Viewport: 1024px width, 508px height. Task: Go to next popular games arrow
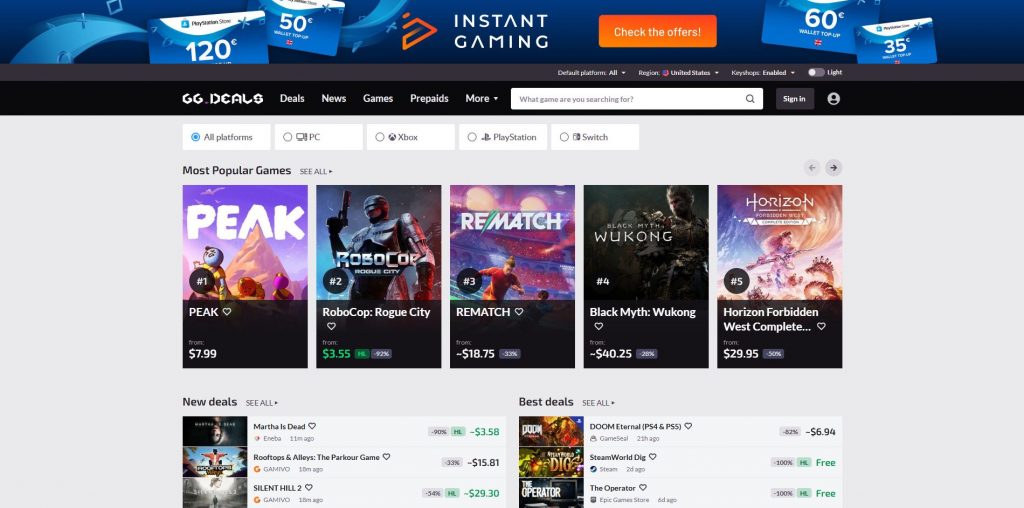pos(833,168)
